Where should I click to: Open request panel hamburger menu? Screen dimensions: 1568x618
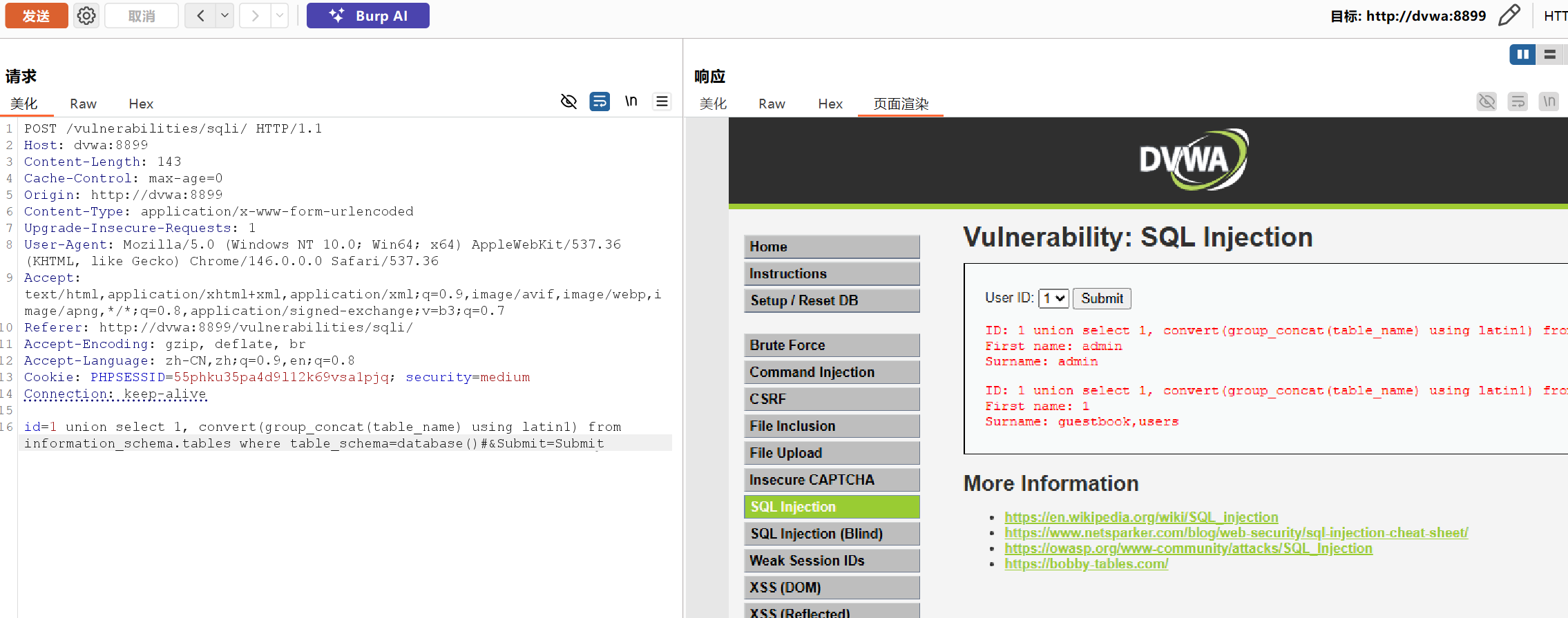click(662, 102)
